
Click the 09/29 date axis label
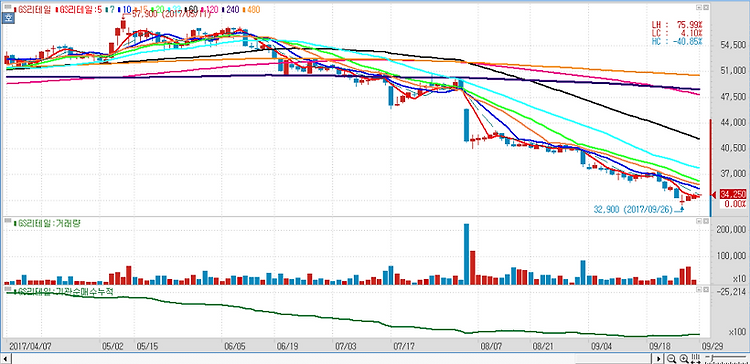712,345
